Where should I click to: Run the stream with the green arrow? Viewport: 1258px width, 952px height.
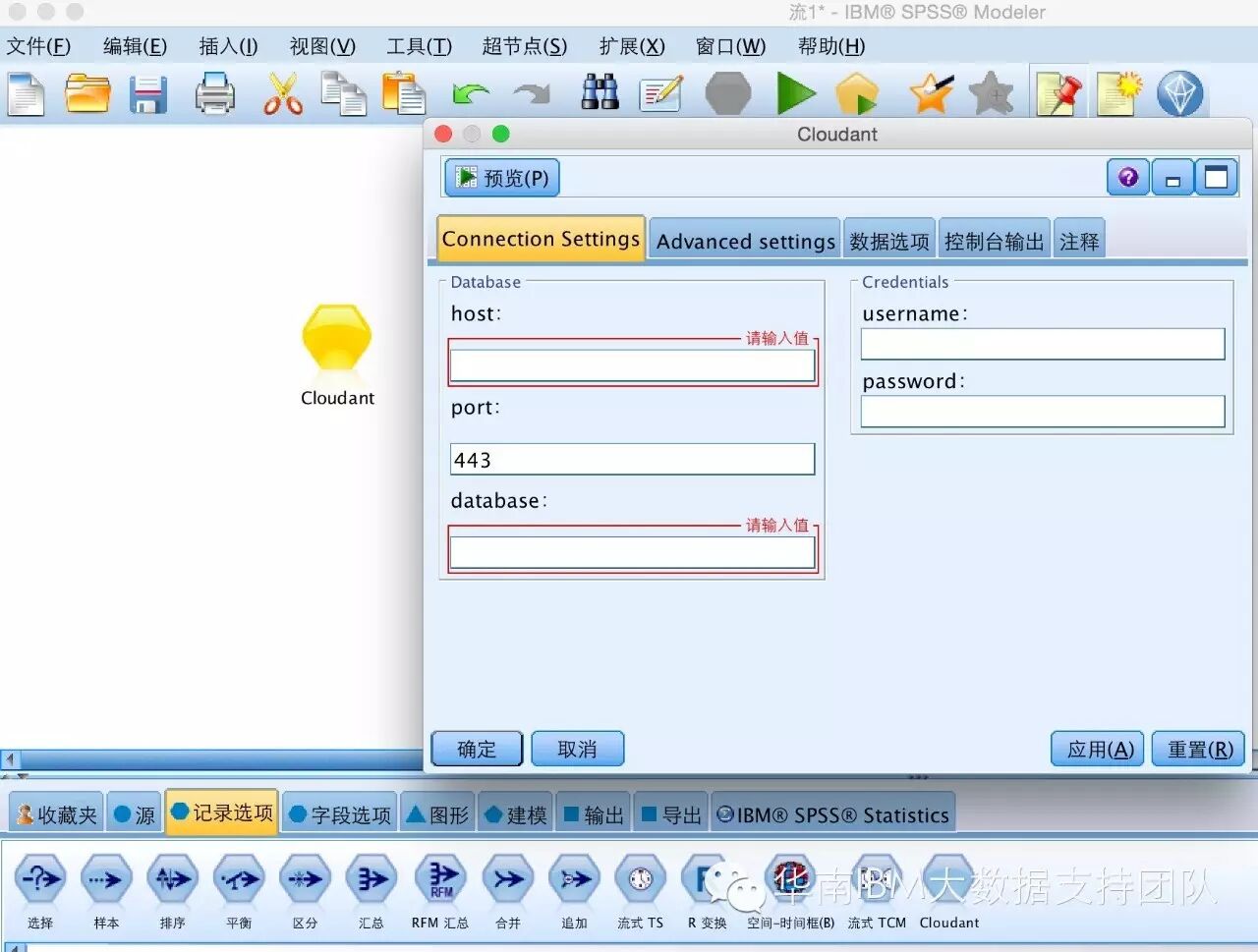796,94
